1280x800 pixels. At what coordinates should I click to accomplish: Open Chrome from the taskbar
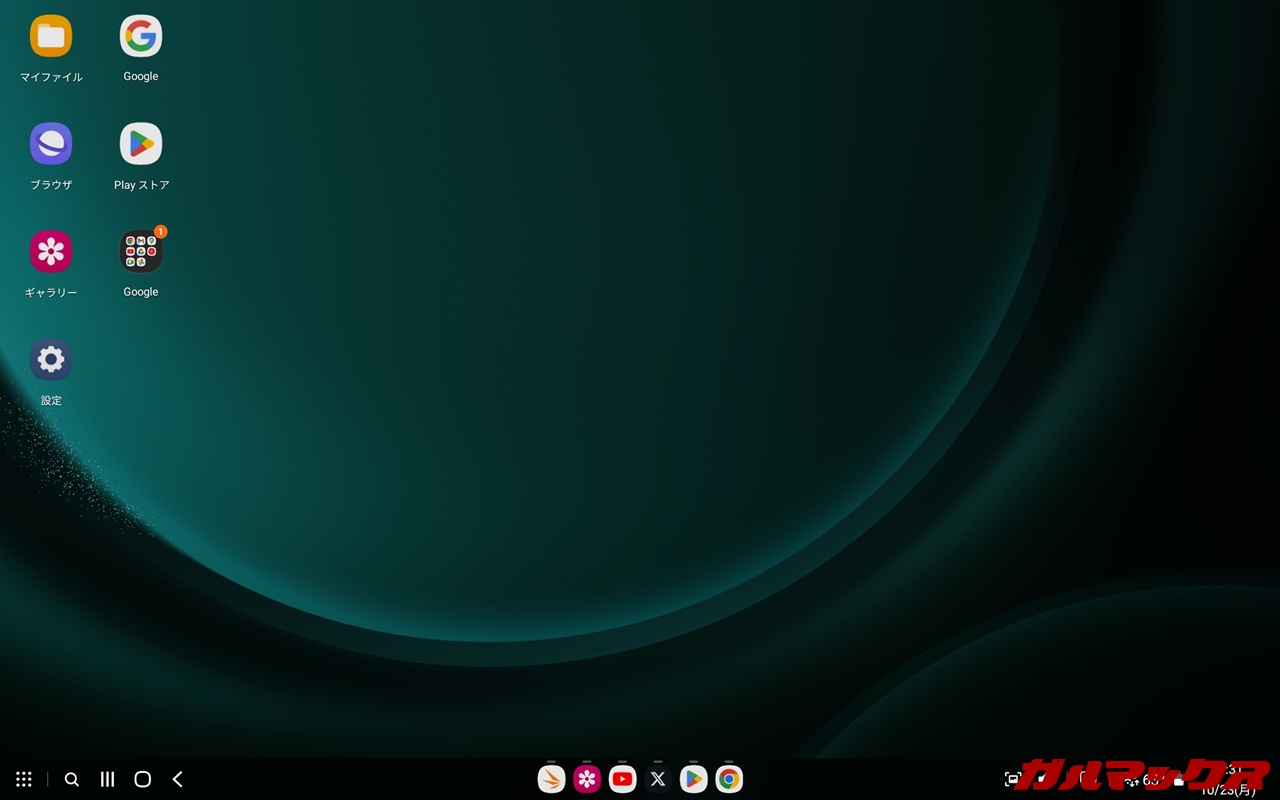pos(729,779)
